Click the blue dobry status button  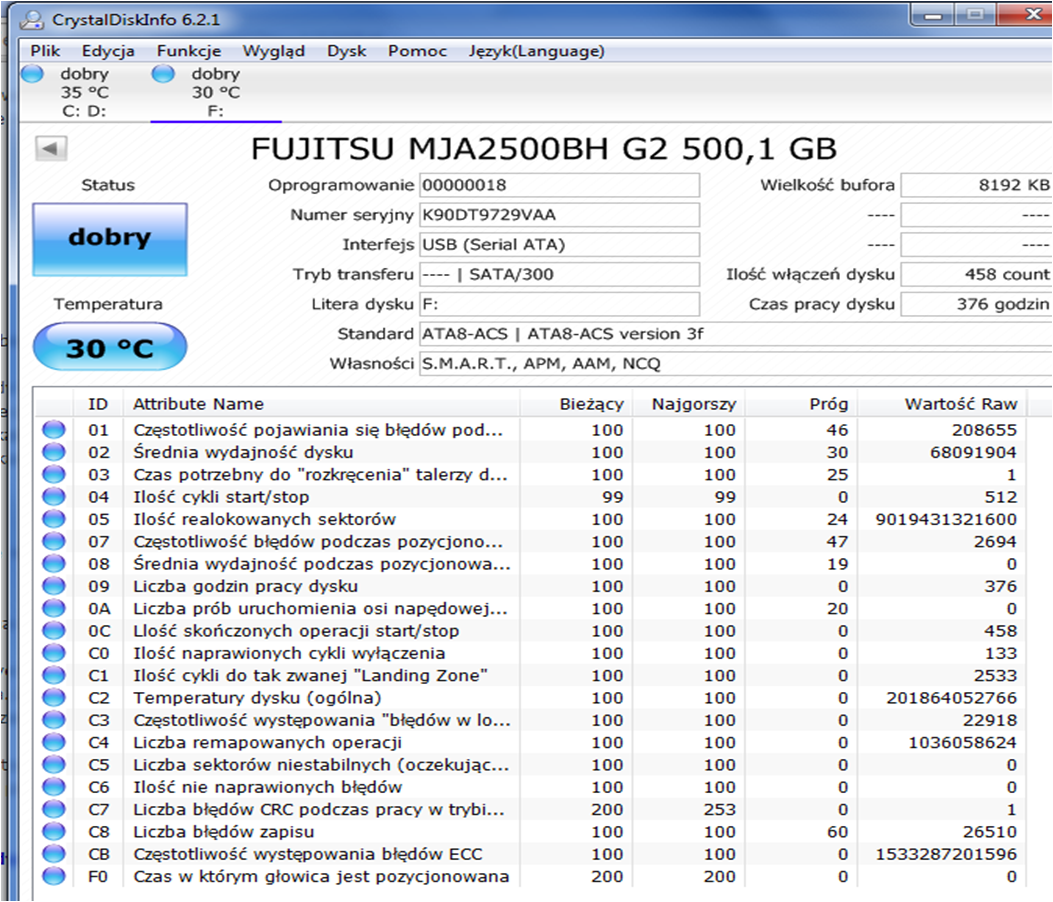click(109, 238)
